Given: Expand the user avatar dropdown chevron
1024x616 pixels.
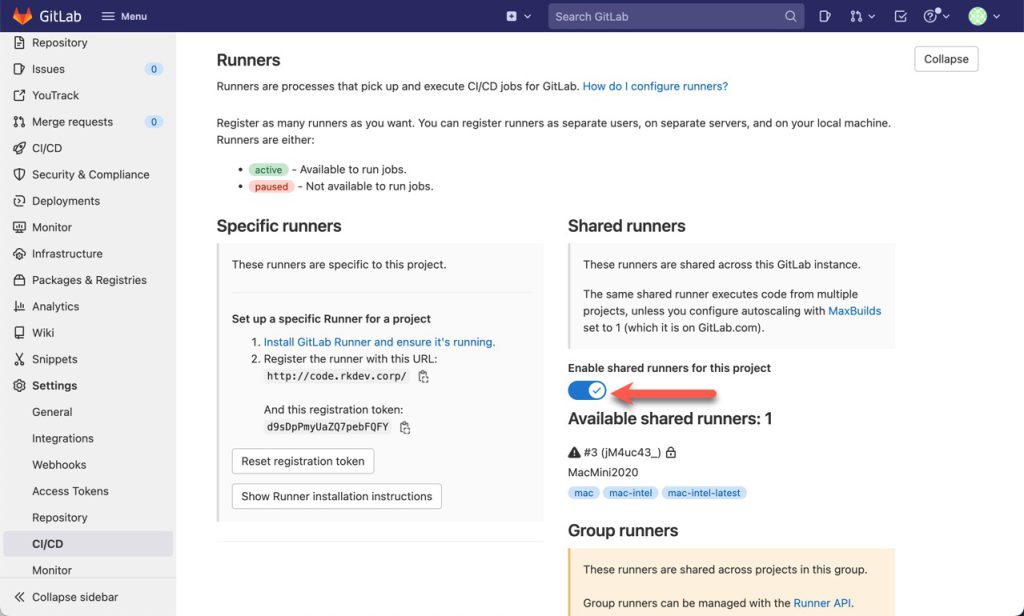Looking at the screenshot, I should [996, 16].
